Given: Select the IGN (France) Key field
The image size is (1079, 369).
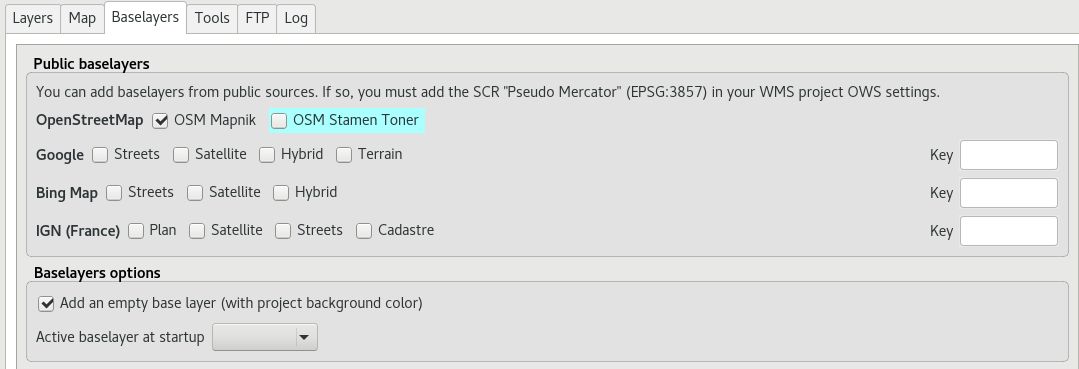Looking at the screenshot, I should [1009, 231].
